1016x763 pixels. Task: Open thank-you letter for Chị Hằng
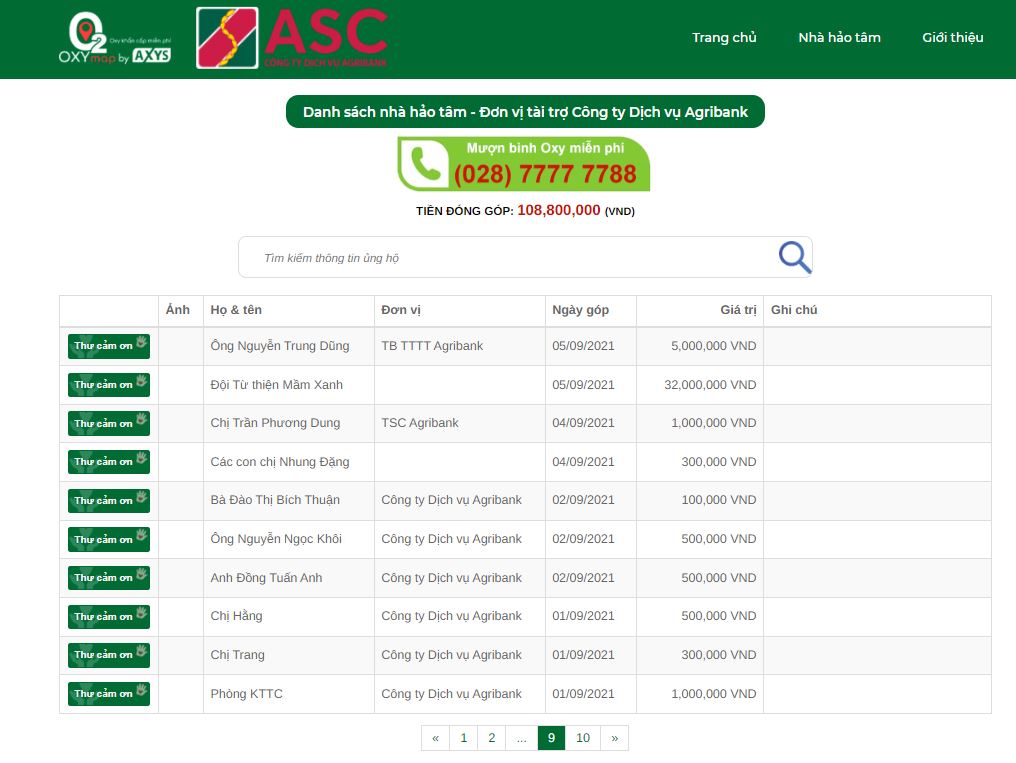point(109,616)
